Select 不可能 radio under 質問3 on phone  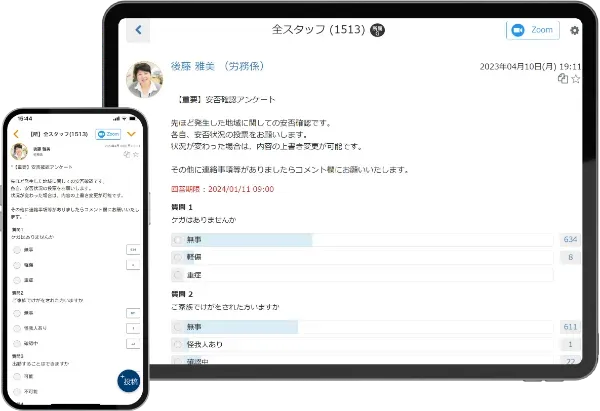(x=17, y=391)
